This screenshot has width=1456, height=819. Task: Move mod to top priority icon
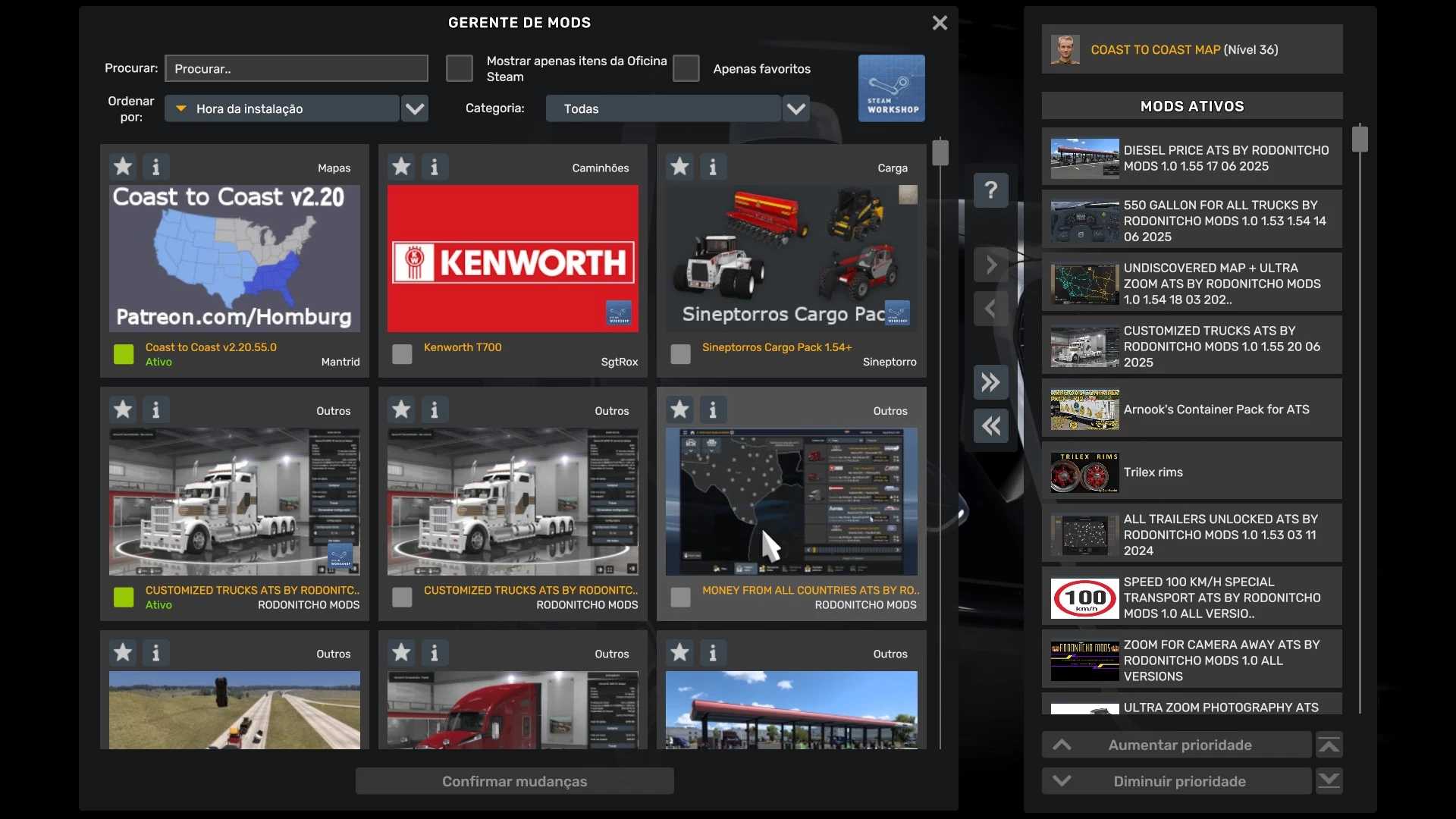point(1329,745)
